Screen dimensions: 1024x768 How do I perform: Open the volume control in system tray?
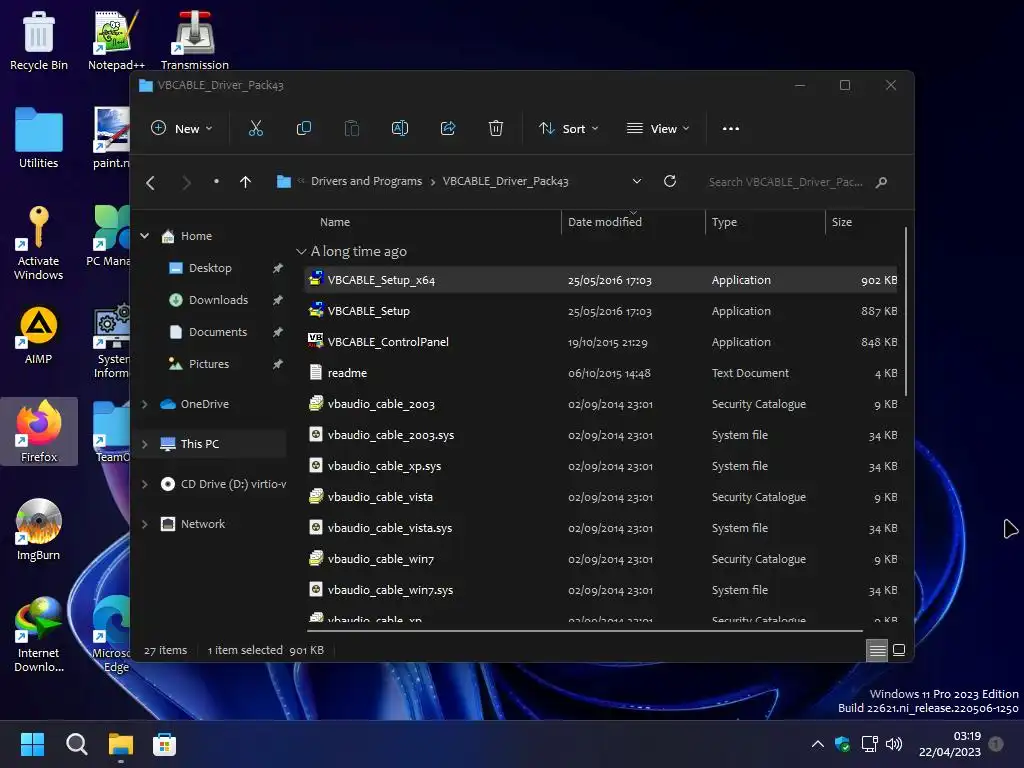click(893, 744)
